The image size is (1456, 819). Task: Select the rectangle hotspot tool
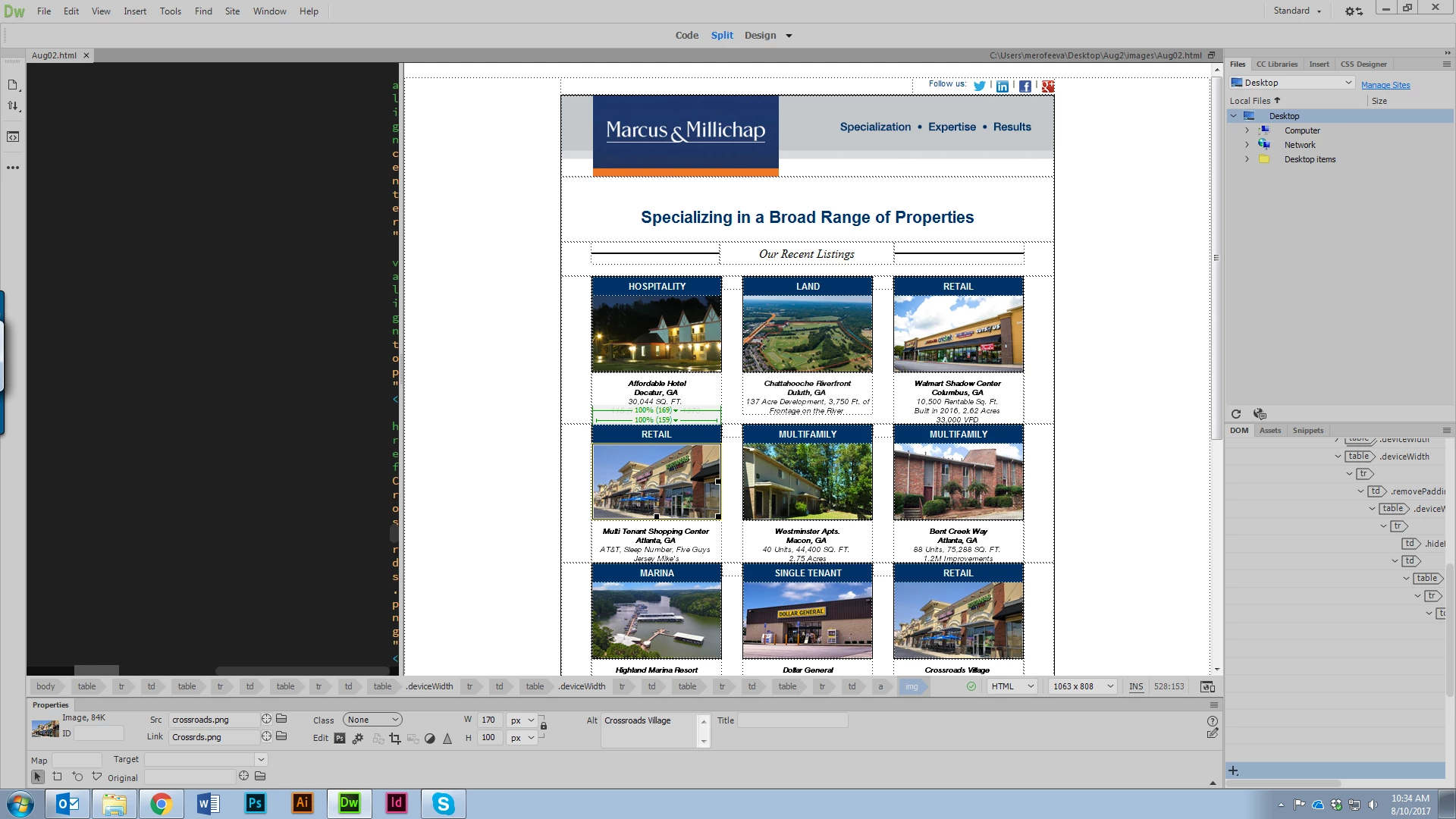58,777
